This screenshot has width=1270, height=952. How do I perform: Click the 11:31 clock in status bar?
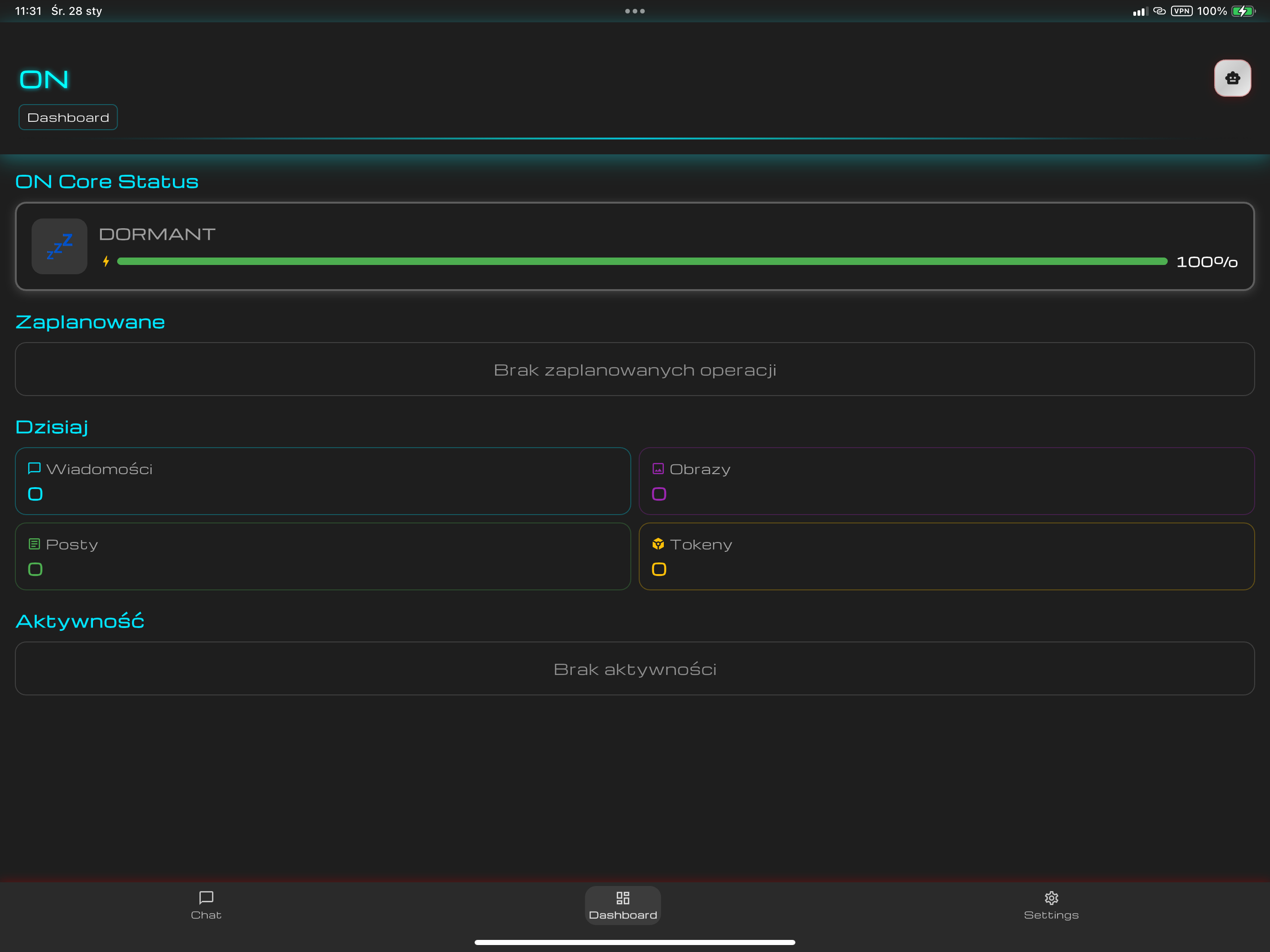click(28, 11)
